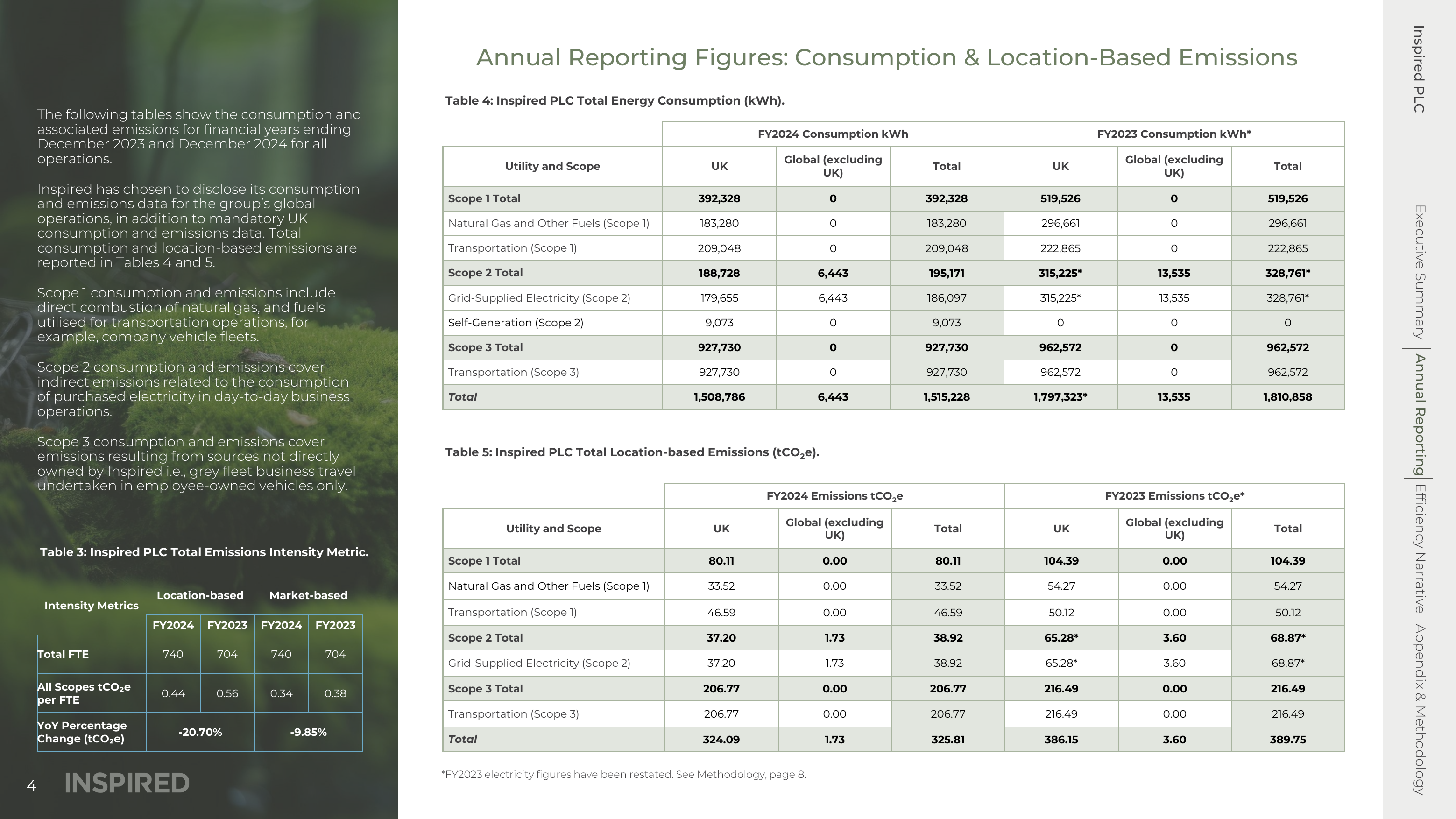Click the UK total cell 1,508,786

[x=719, y=397]
